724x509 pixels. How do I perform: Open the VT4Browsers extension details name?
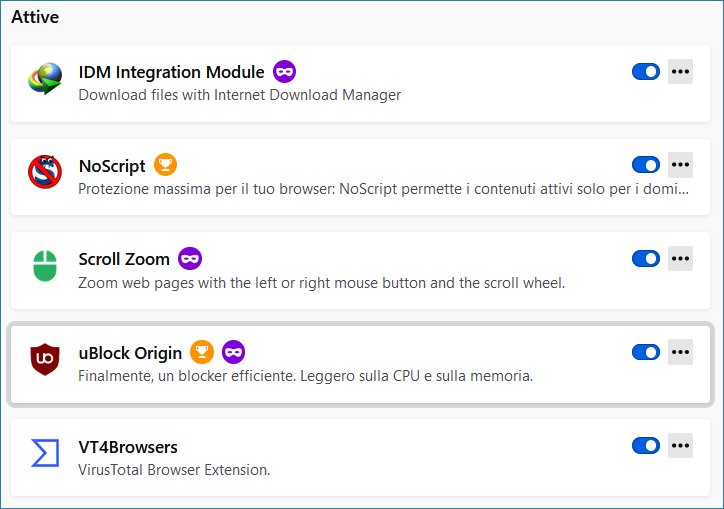[128, 447]
